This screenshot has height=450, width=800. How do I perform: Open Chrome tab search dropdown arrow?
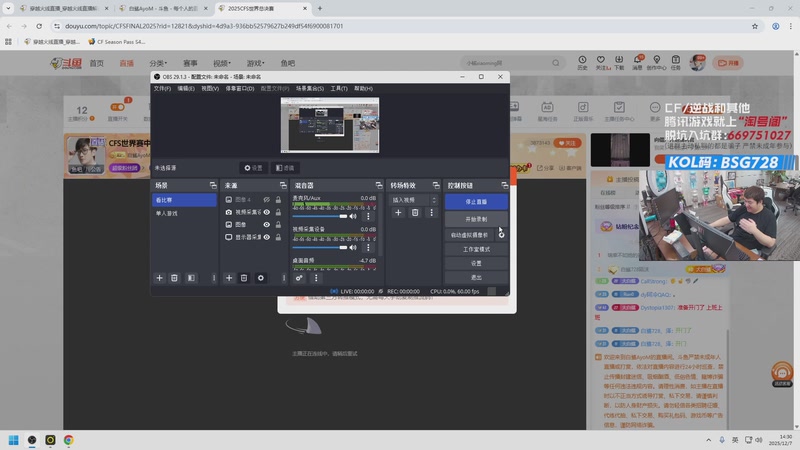coord(8,8)
